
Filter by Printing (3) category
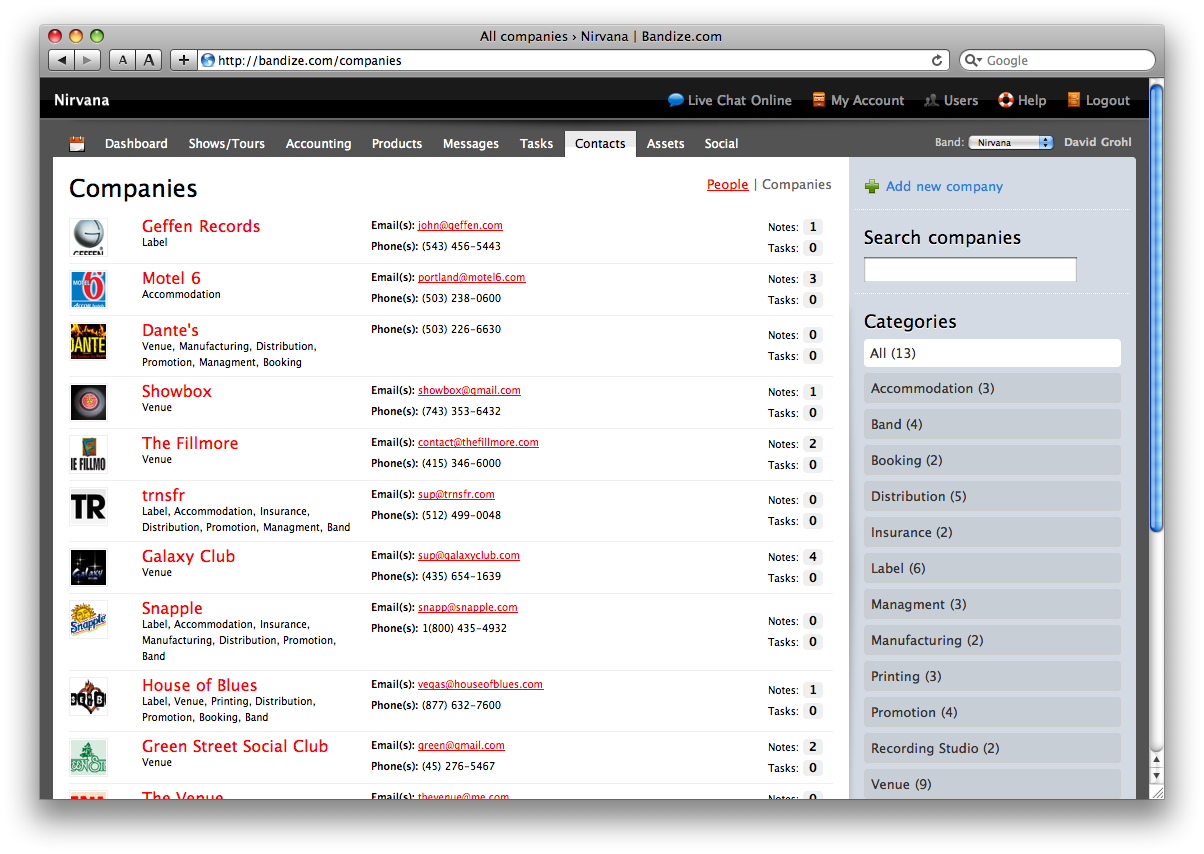coord(992,676)
